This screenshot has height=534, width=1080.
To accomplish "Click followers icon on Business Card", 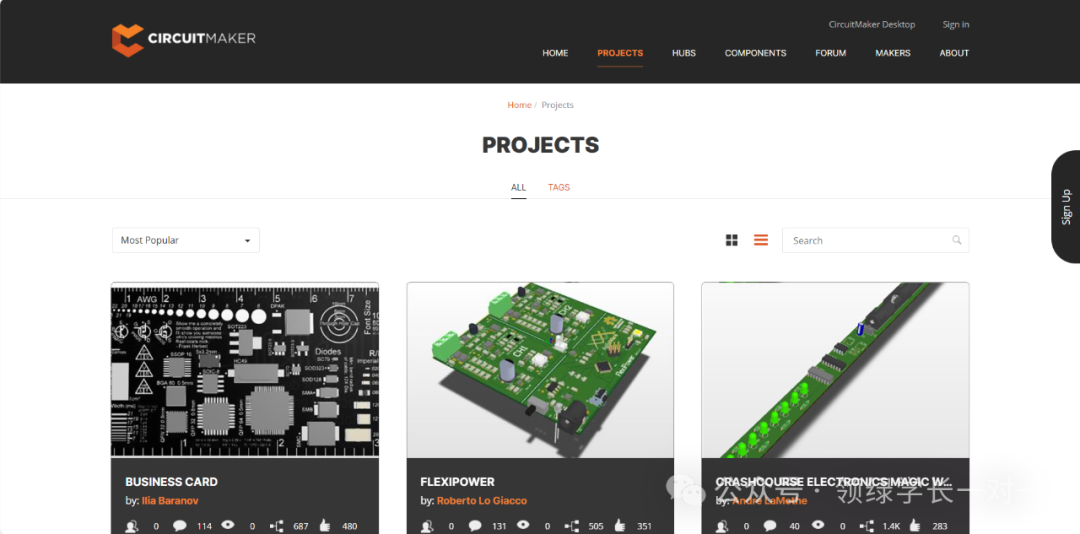I will point(131,526).
